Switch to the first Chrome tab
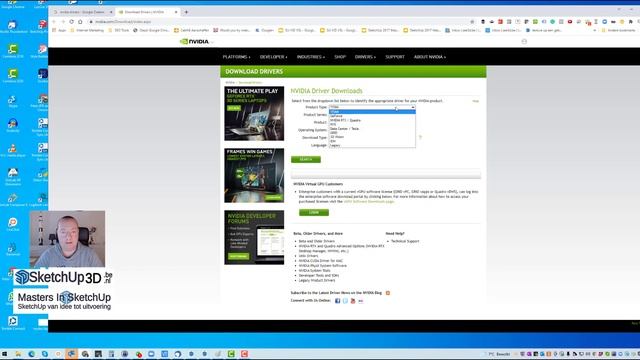 tap(83, 12)
